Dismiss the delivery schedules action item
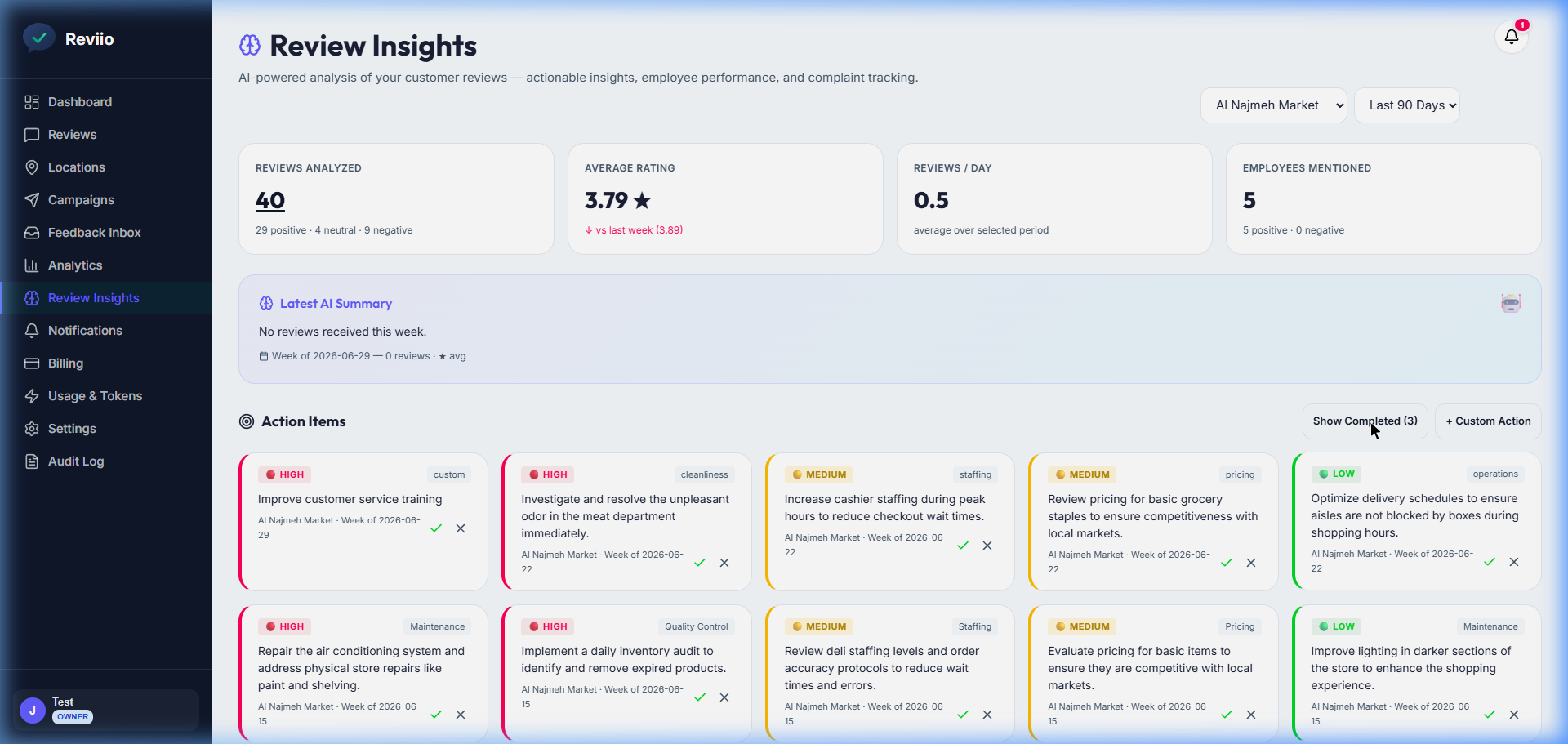The height and width of the screenshot is (744, 1568). [x=1514, y=562]
